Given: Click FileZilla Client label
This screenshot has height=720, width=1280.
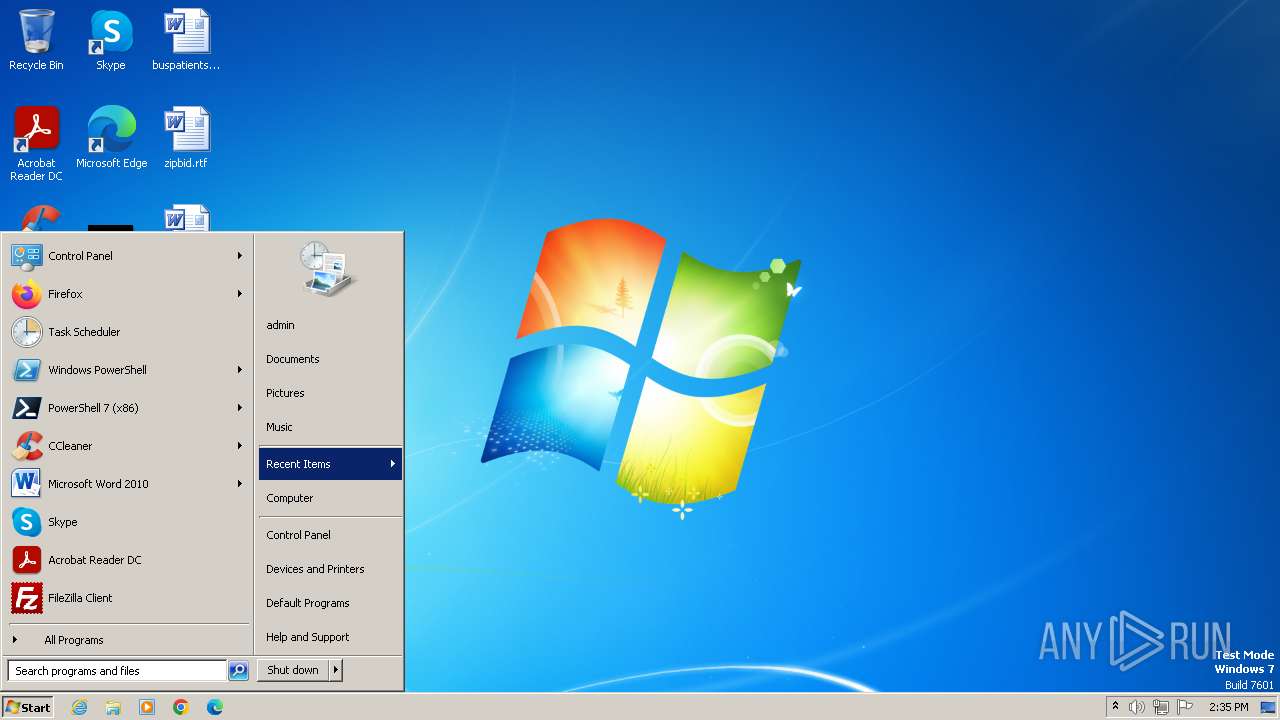Looking at the screenshot, I should click(x=80, y=598).
